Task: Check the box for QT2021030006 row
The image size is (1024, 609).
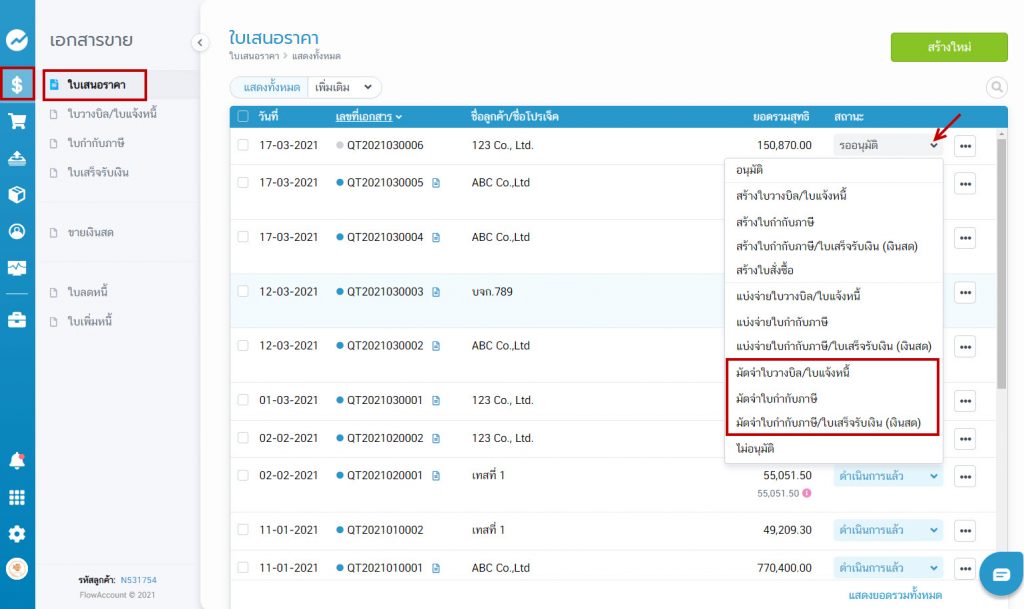Action: [x=243, y=145]
